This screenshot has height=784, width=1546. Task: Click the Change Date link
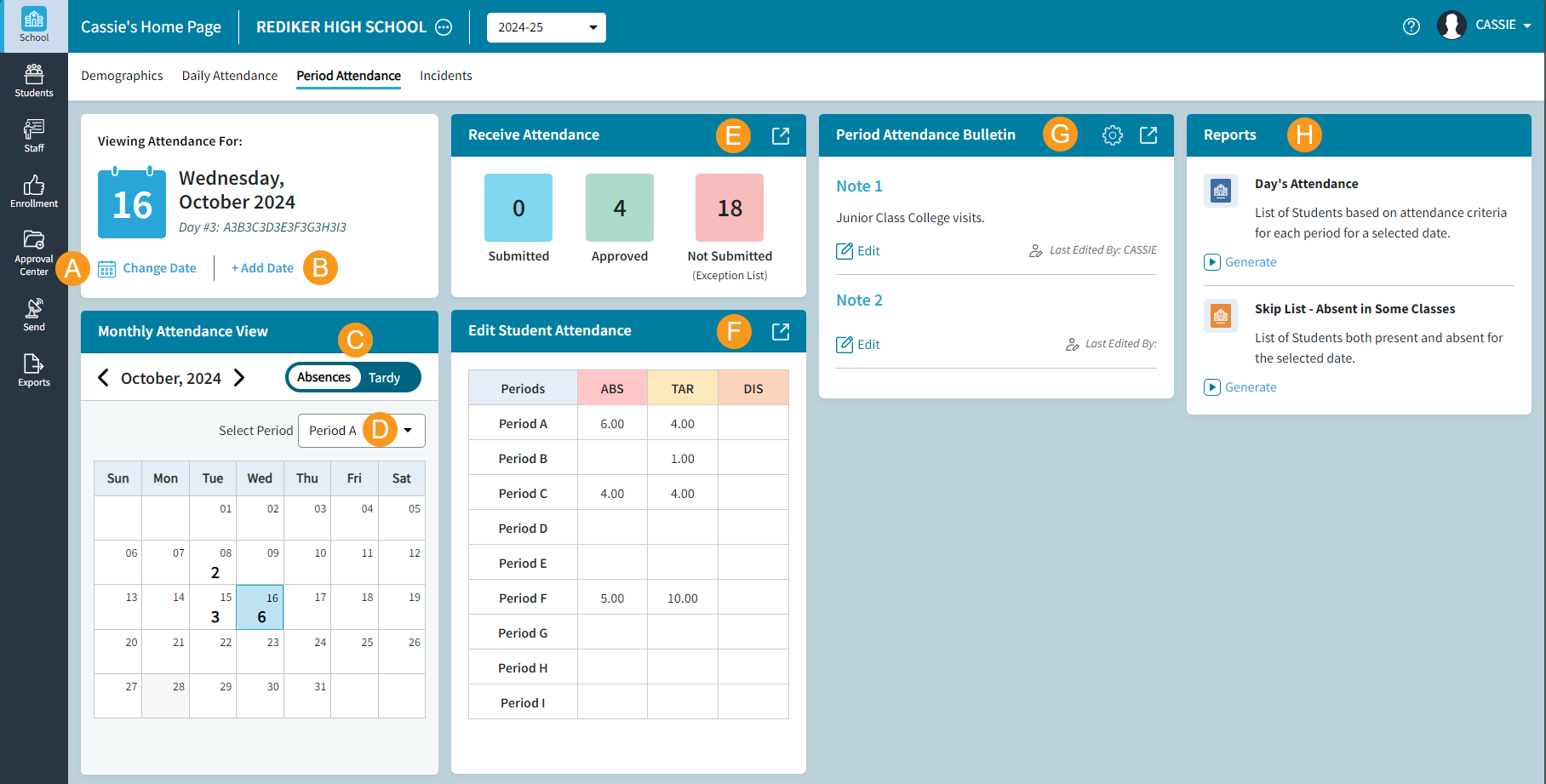click(x=158, y=267)
